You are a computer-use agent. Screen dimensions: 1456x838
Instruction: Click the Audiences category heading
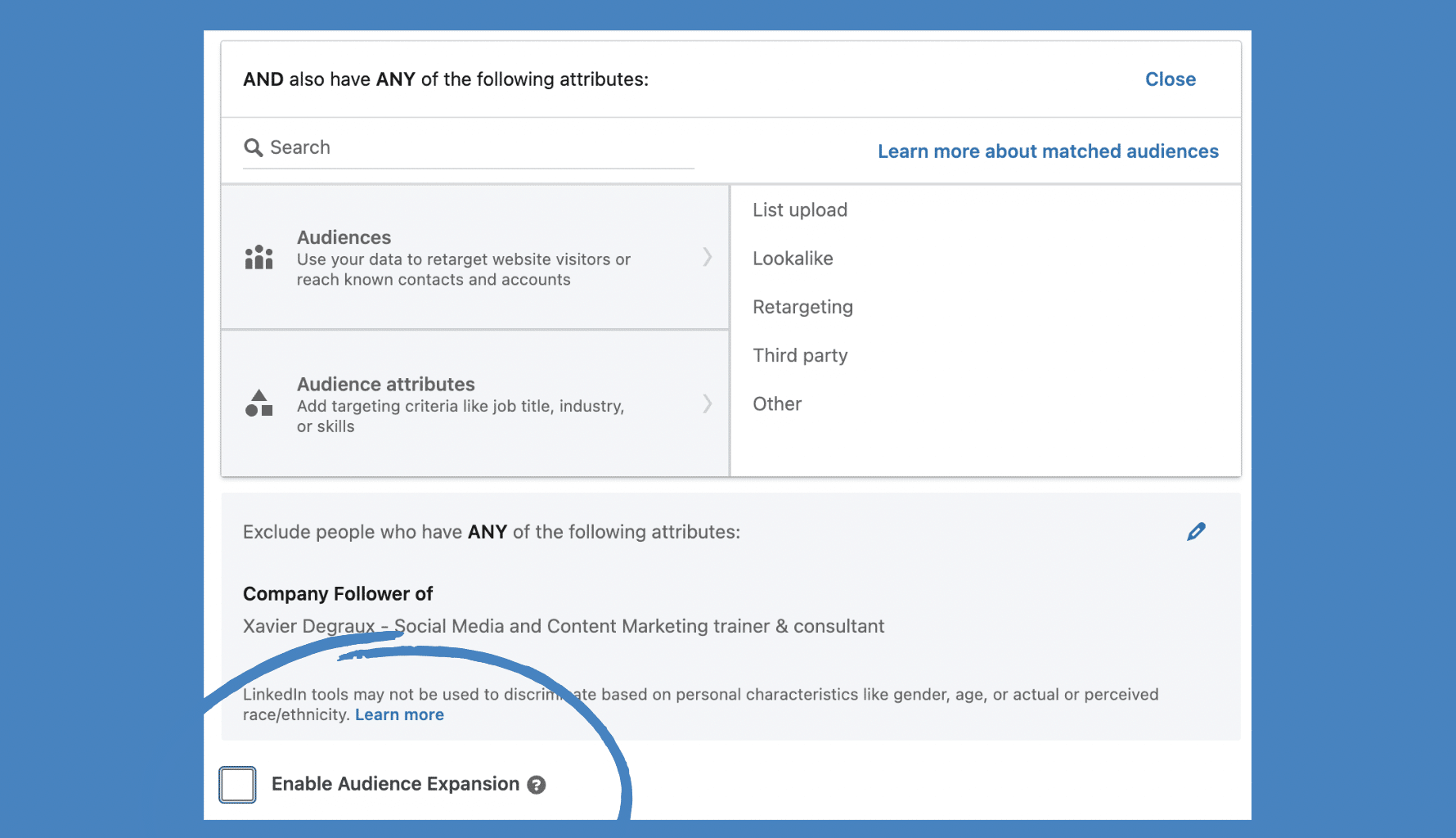tap(344, 237)
